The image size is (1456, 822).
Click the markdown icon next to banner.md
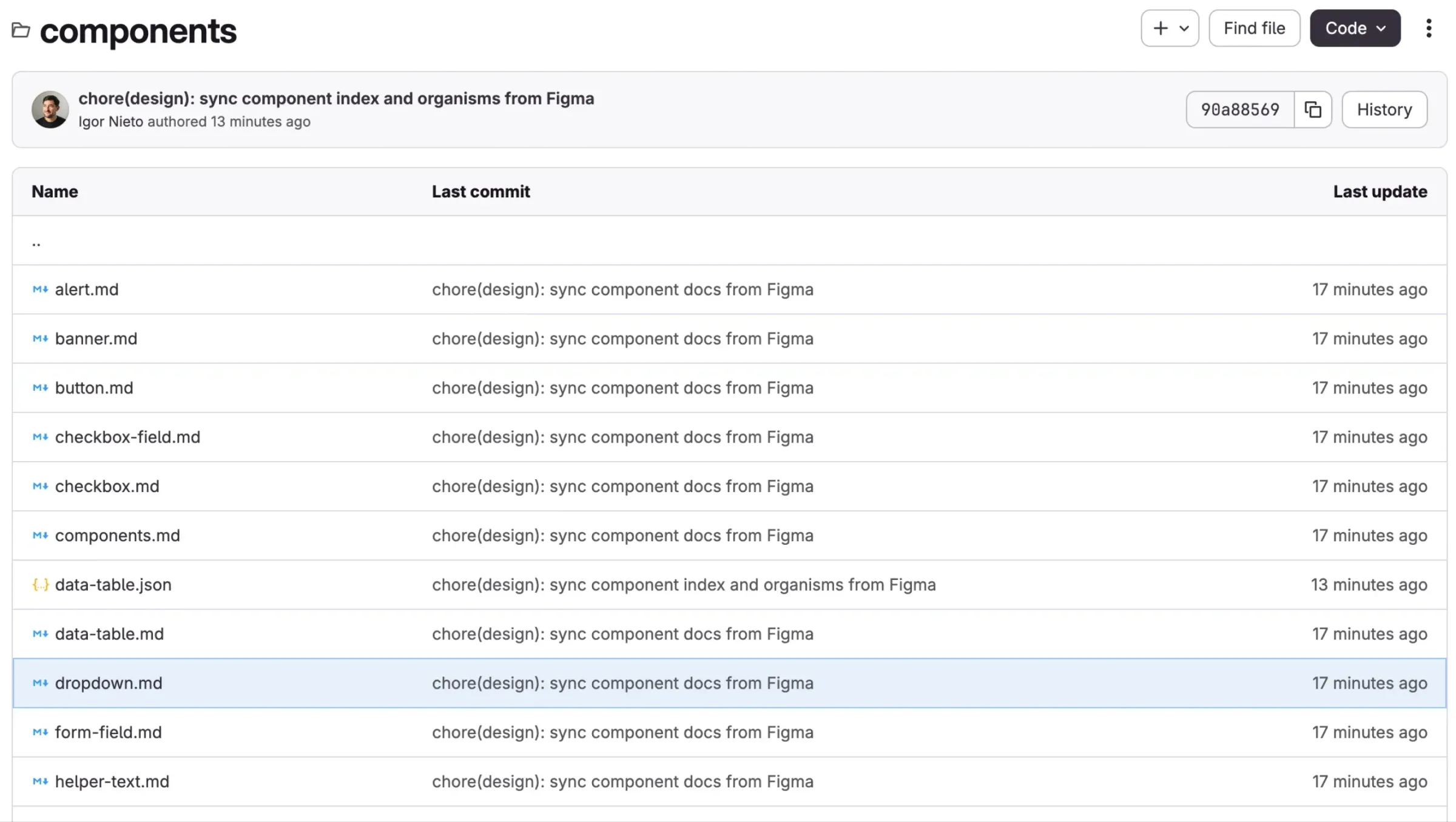coord(40,339)
